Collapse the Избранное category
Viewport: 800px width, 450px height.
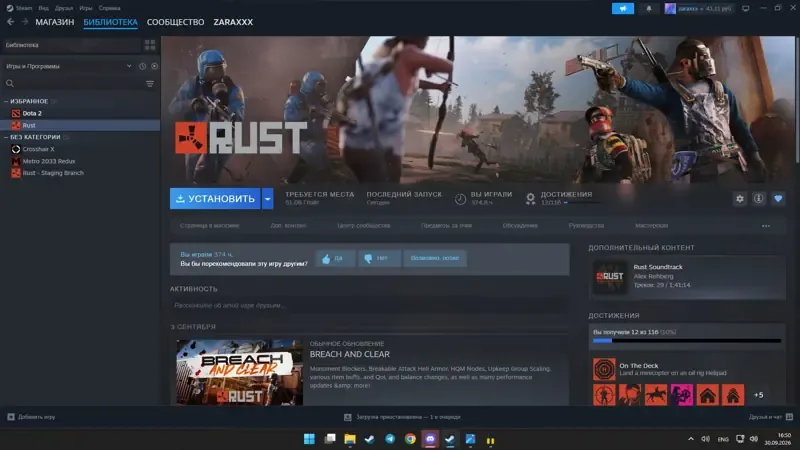tap(6, 102)
